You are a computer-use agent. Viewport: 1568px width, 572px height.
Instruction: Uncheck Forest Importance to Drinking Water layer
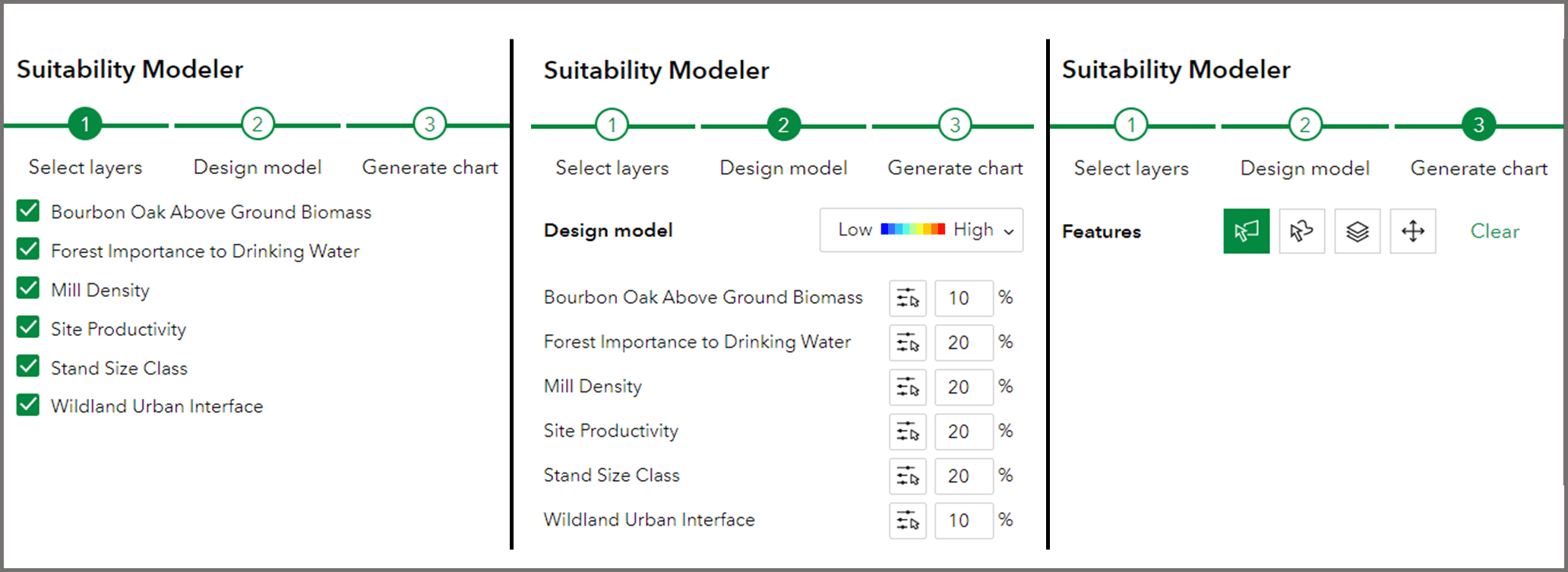coord(28,249)
